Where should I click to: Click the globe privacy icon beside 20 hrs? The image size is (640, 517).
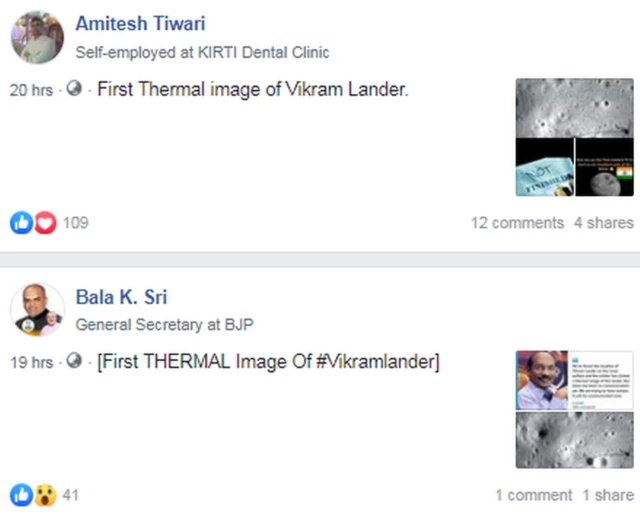(74, 88)
